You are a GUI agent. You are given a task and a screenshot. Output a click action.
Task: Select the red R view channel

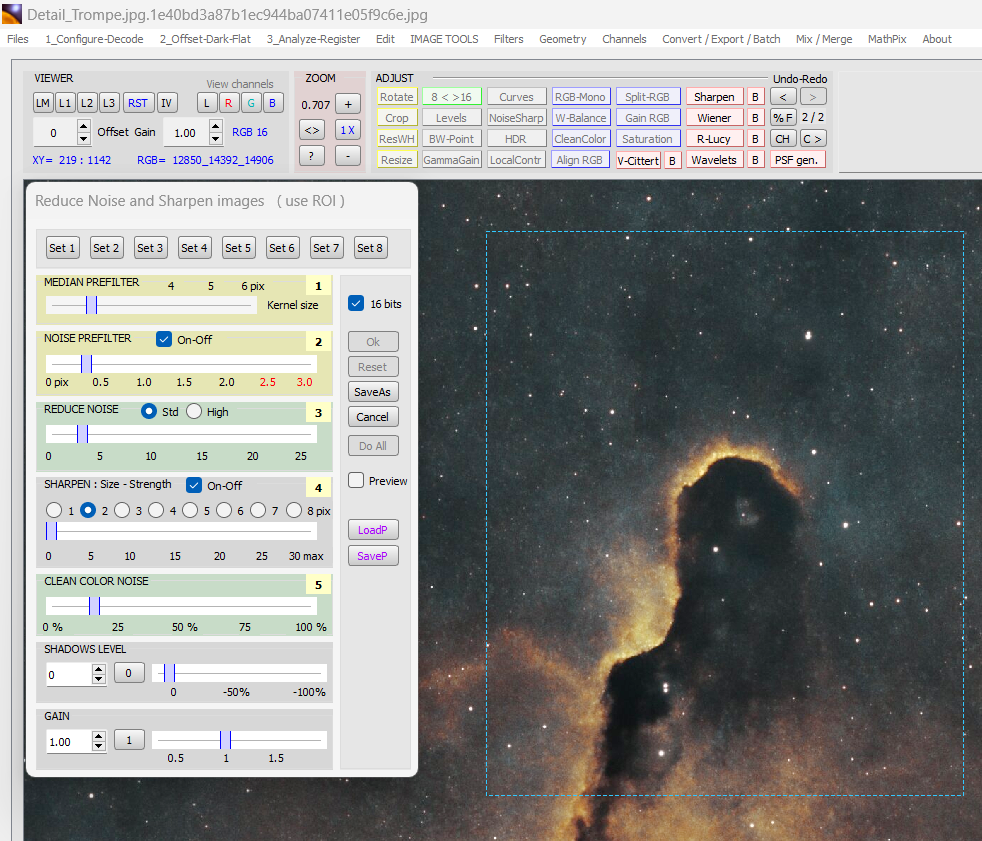coord(228,103)
